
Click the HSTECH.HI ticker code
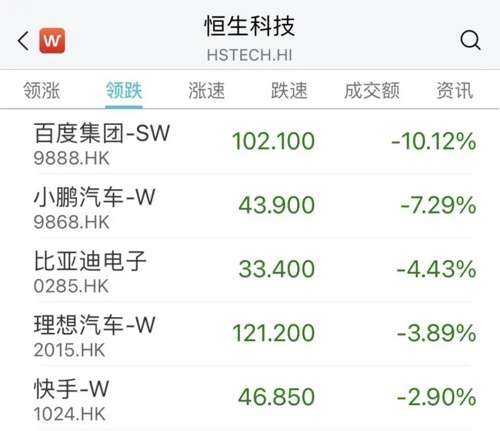pos(249,55)
